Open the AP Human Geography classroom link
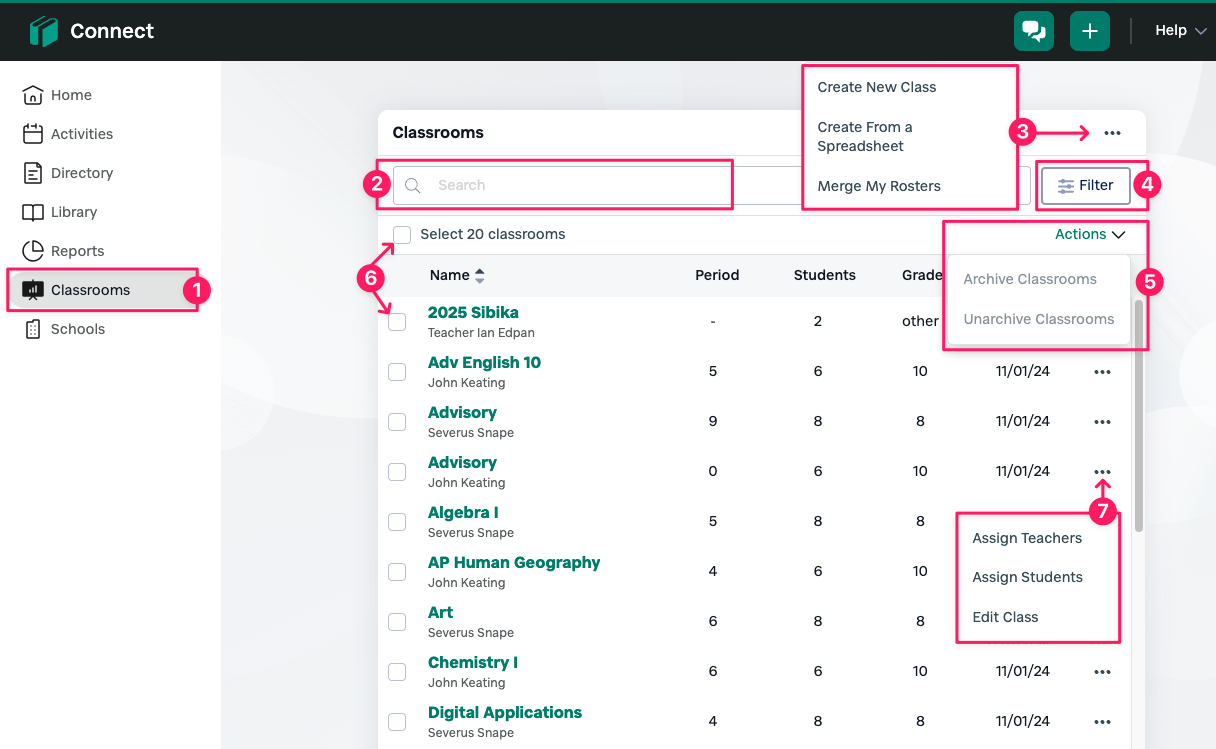The width and height of the screenshot is (1216, 749). [x=514, y=562]
